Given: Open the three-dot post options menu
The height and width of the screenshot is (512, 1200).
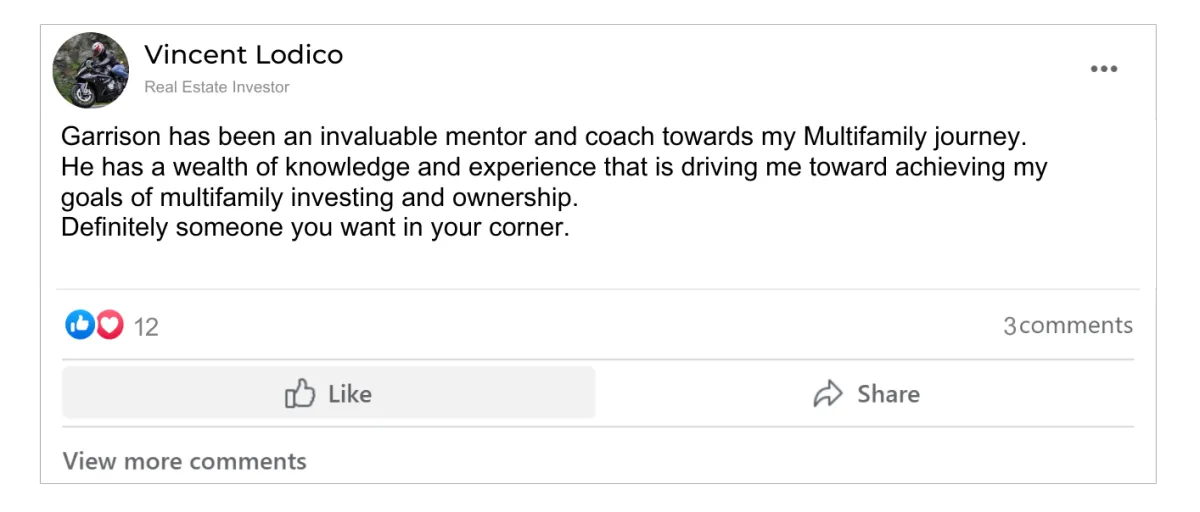Looking at the screenshot, I should pyautogui.click(x=1103, y=69).
